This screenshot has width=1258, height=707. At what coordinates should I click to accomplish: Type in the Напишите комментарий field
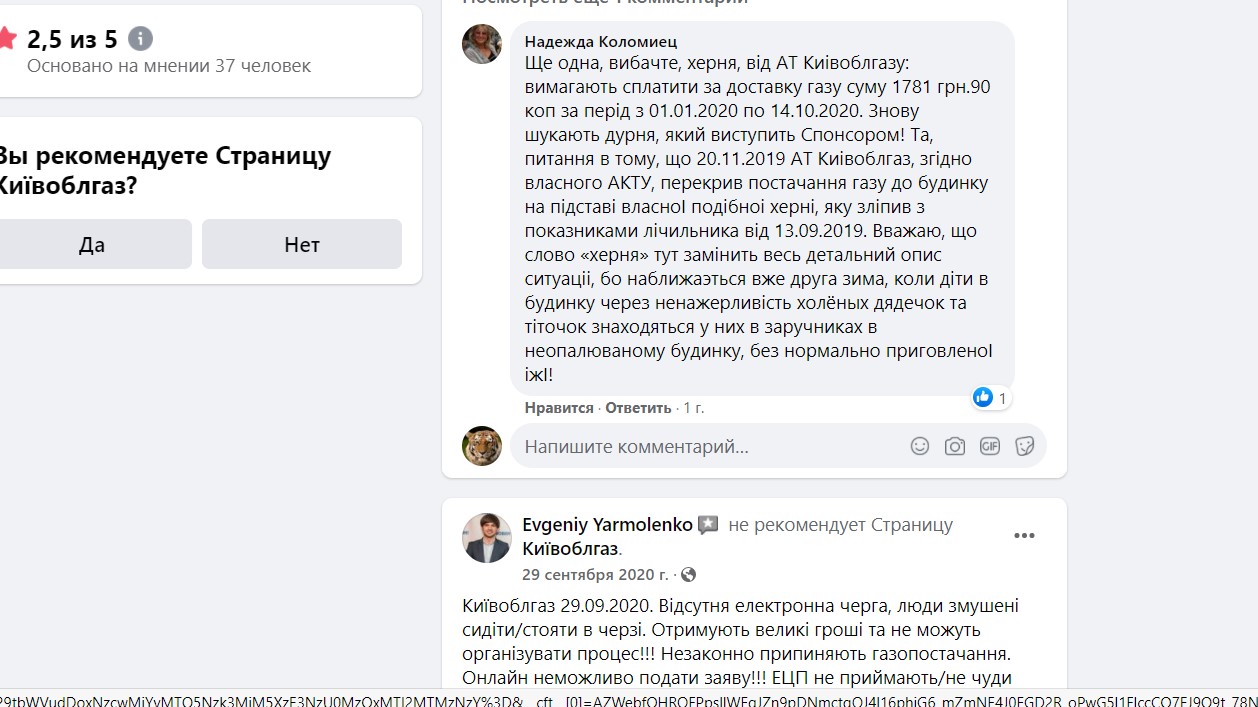point(700,446)
